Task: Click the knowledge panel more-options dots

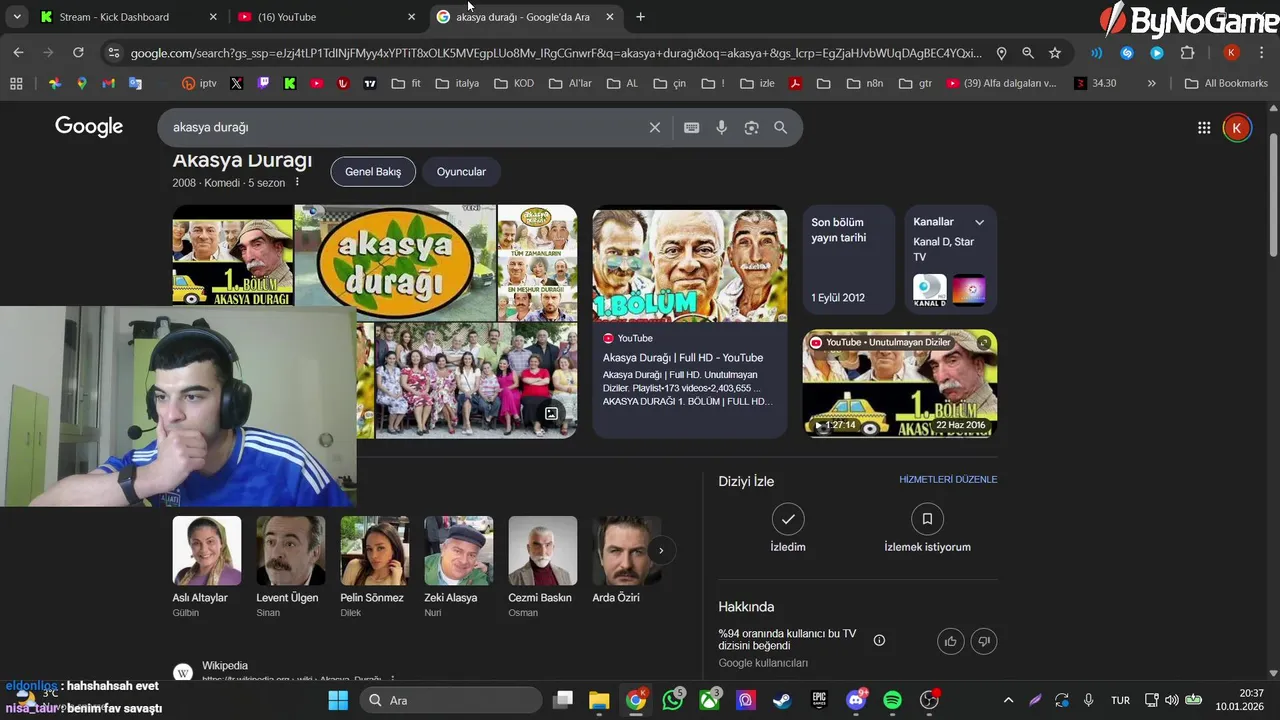Action: pyautogui.click(x=297, y=183)
